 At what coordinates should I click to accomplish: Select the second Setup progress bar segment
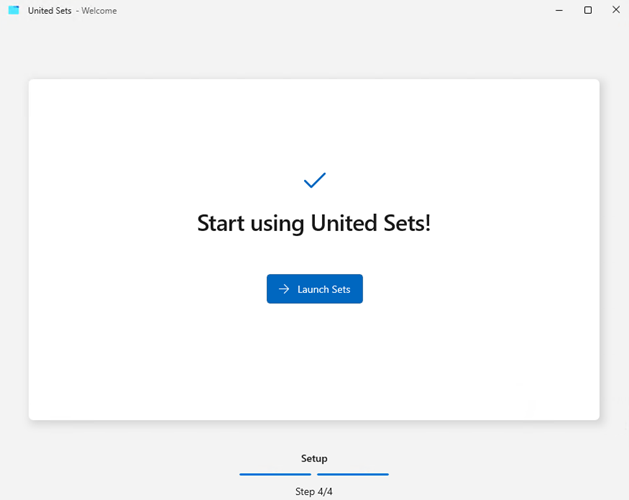(x=353, y=474)
